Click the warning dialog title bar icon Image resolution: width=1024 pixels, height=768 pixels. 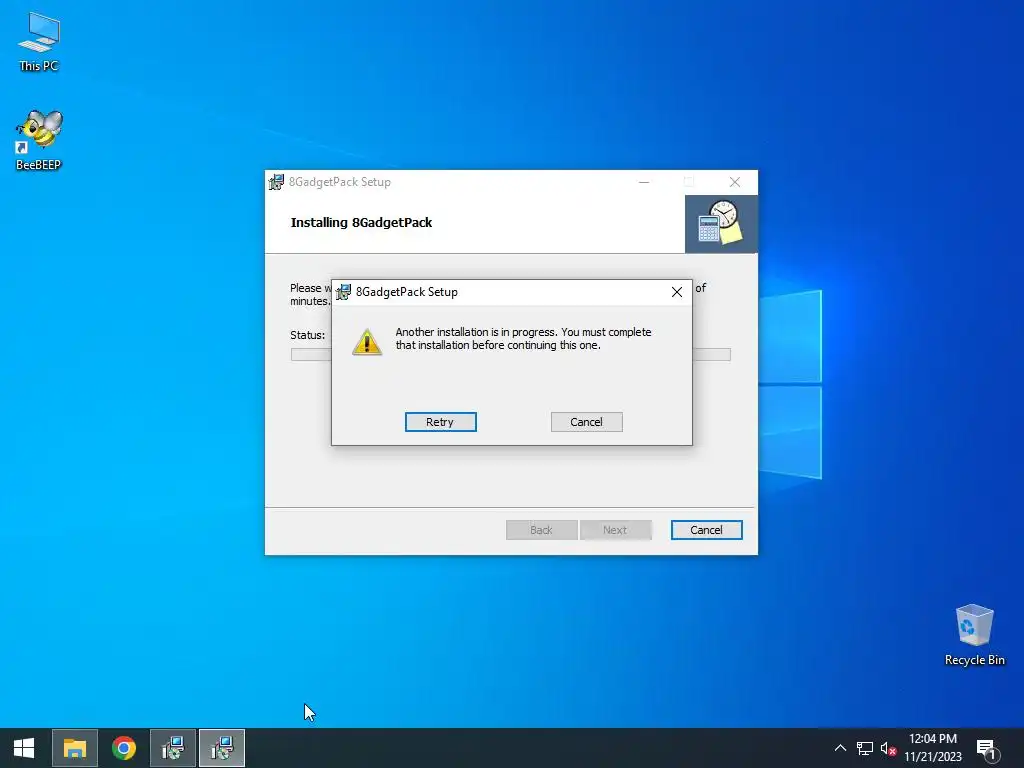pos(344,292)
